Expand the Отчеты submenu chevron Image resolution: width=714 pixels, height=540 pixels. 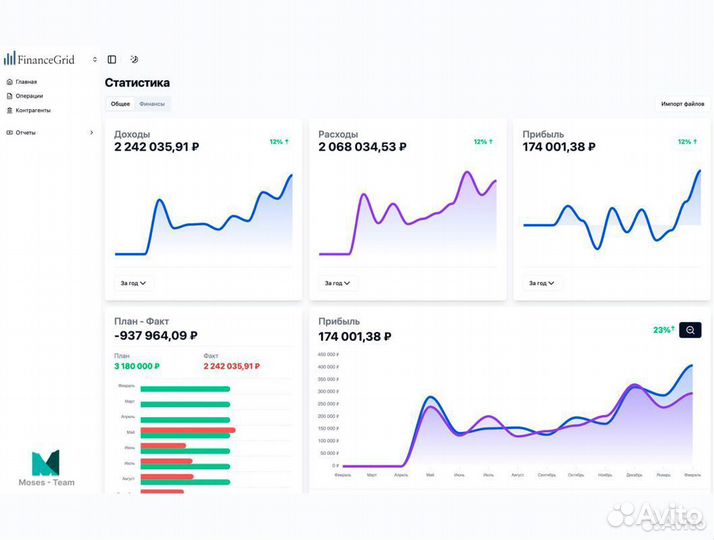pos(91,132)
